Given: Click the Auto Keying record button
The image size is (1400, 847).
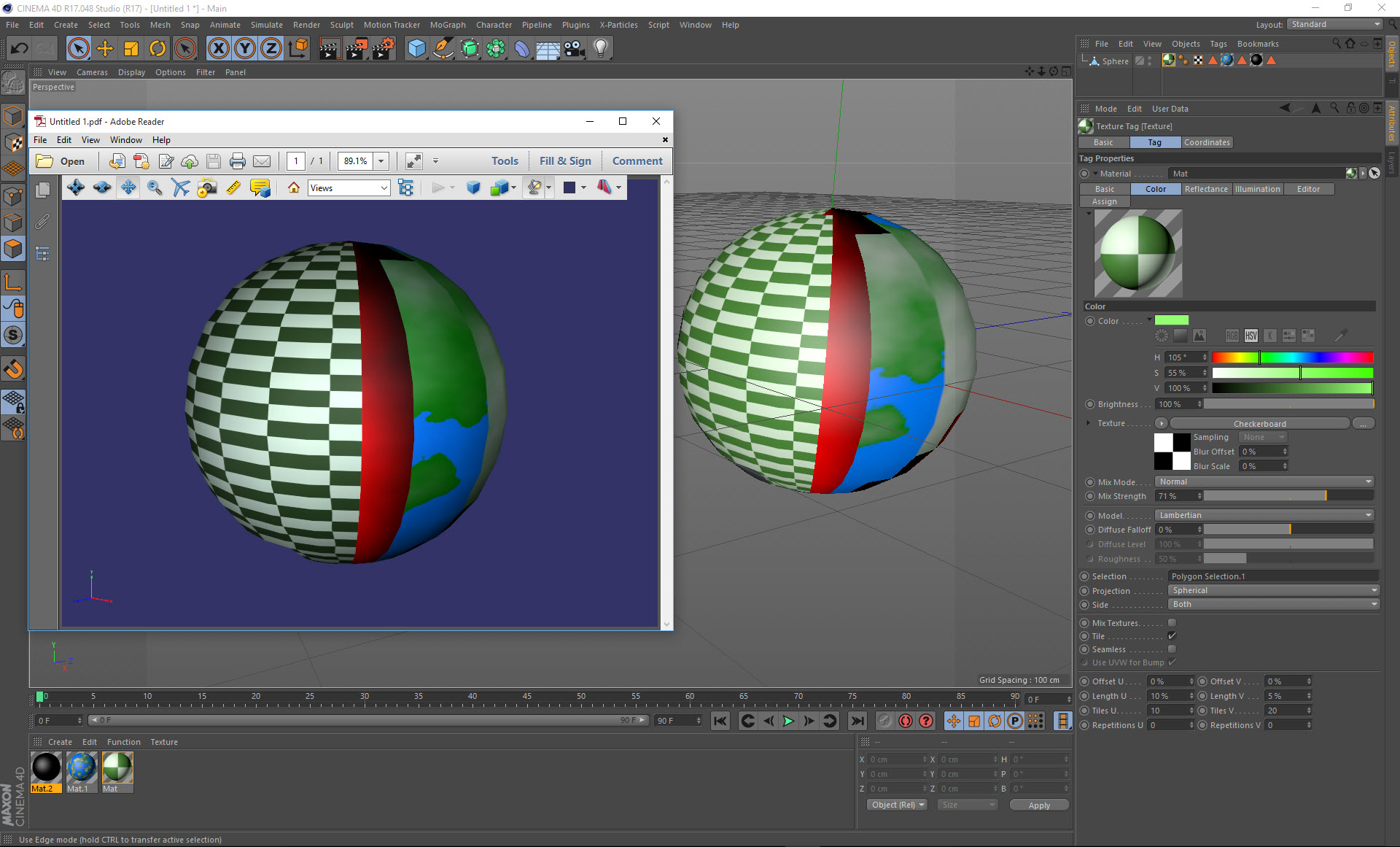Looking at the screenshot, I should coord(906,721).
